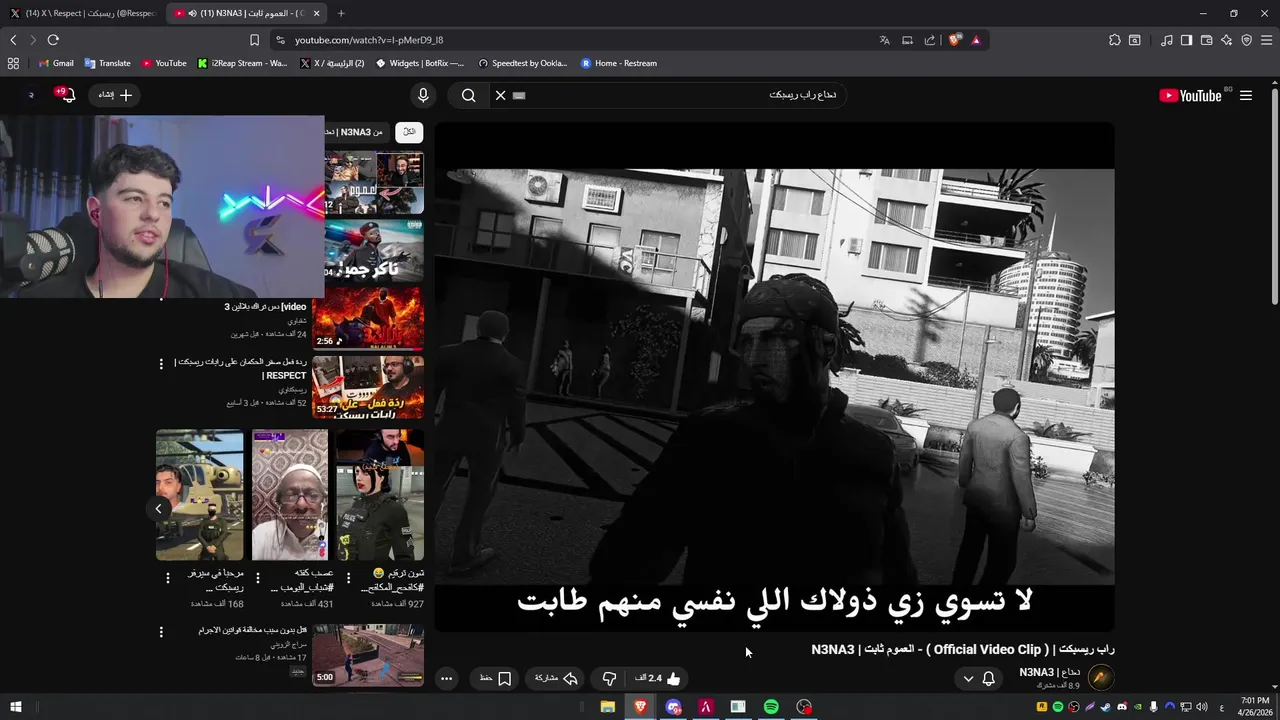Mute the N3NA3 tab via speaker icon
Screen dimensions: 1280x720
click(x=192, y=13)
